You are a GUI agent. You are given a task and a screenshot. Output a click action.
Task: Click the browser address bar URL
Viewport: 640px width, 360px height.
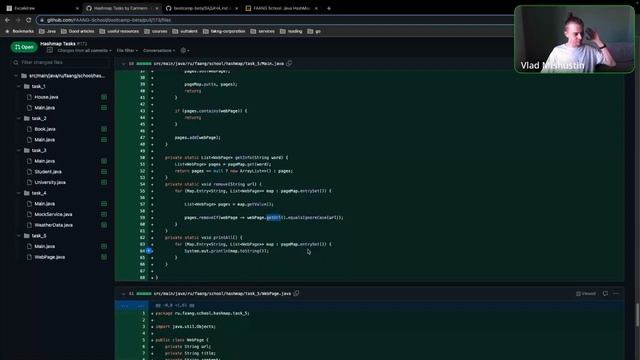(109, 20)
